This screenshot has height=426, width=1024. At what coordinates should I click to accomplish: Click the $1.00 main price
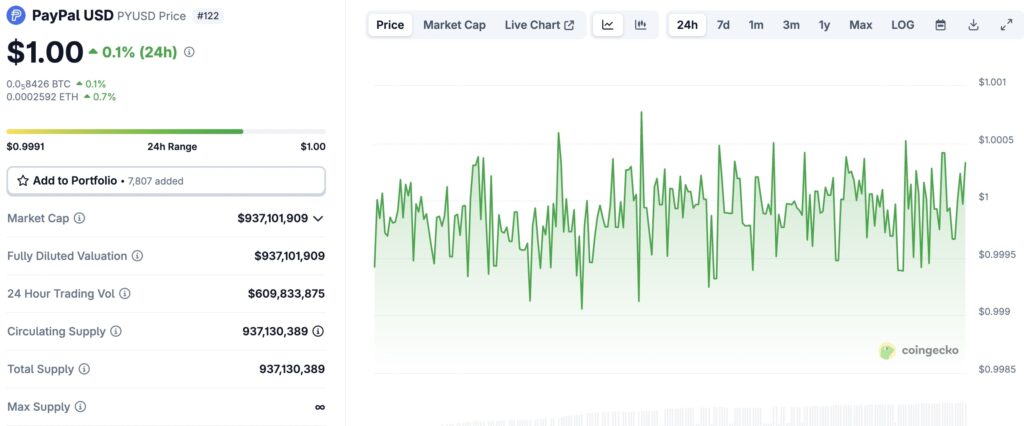[45, 52]
